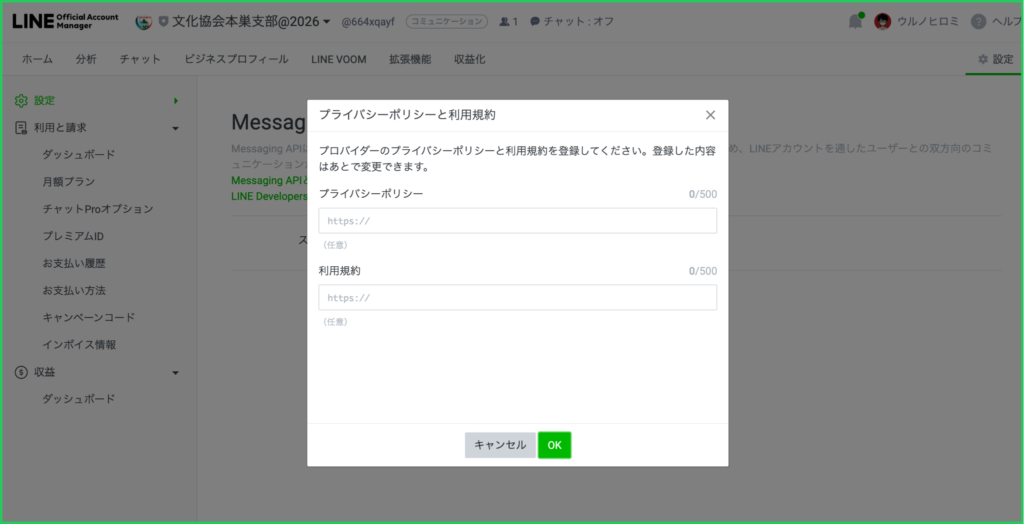Open the 収益化 tab
Image resolution: width=1024 pixels, height=524 pixels.
[470, 59]
